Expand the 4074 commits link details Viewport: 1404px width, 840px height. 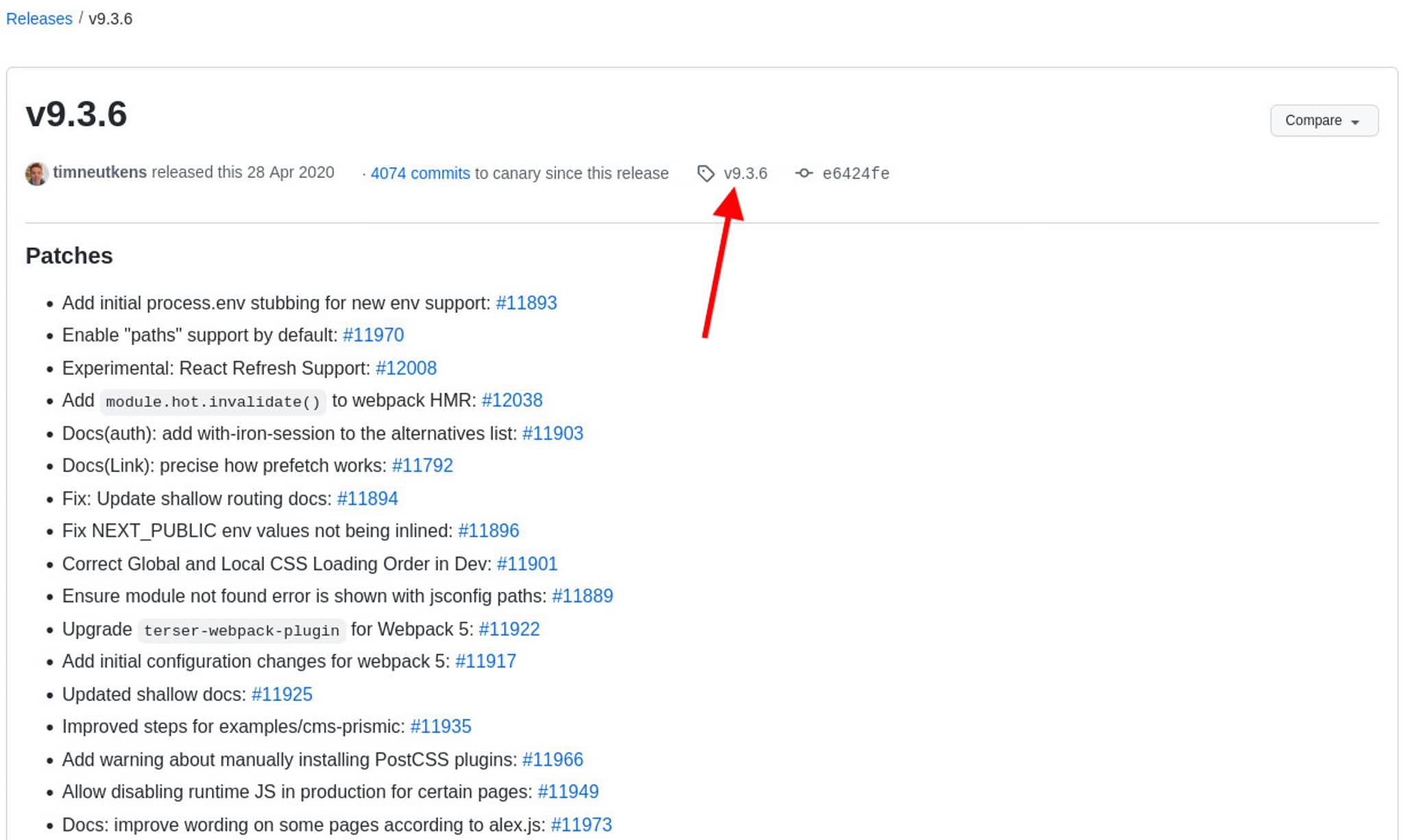(x=419, y=173)
